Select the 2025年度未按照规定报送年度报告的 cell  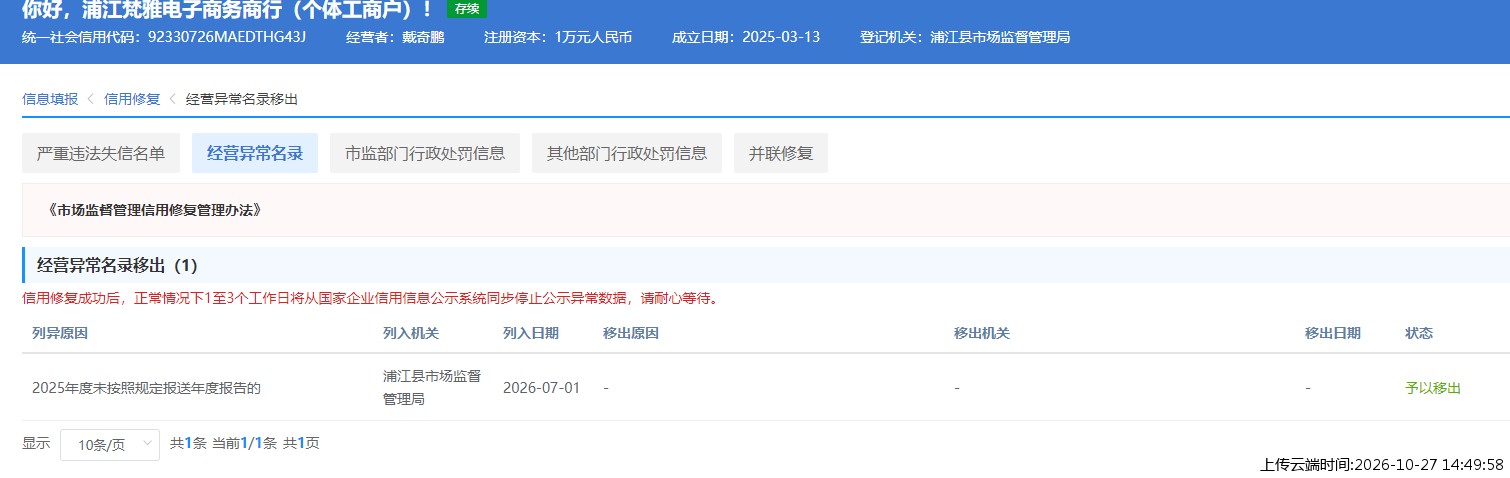click(x=146, y=388)
